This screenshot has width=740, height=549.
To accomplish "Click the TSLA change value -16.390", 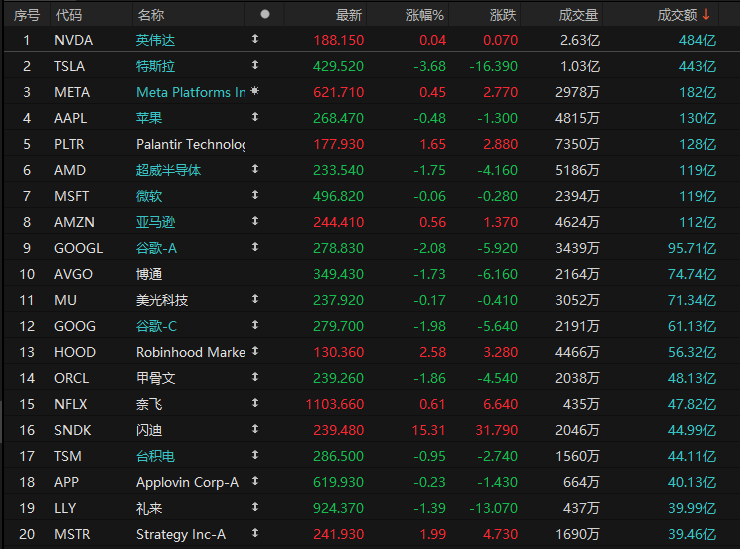I will coord(493,66).
